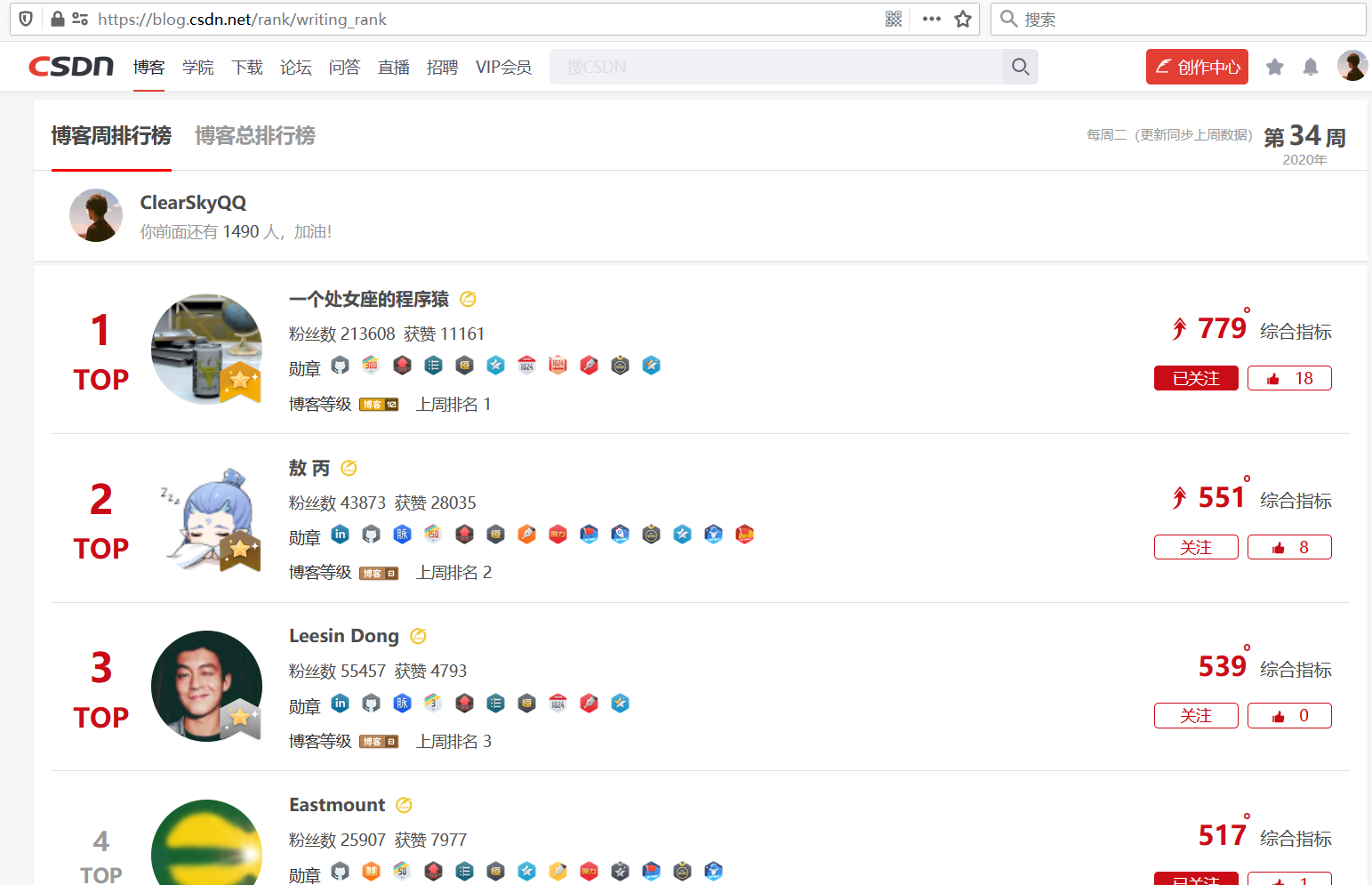Follow Leesin Dong with the 关注 button
This screenshot has height=885, width=1372.
click(1196, 715)
